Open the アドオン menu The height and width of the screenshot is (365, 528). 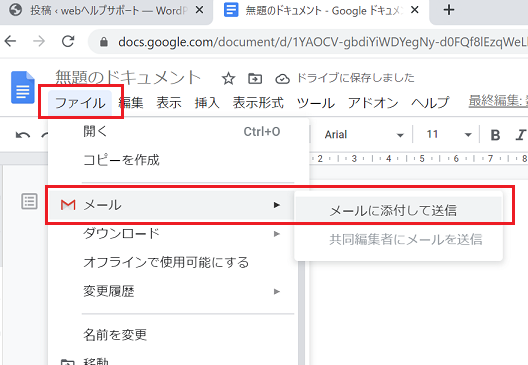tap(373, 102)
